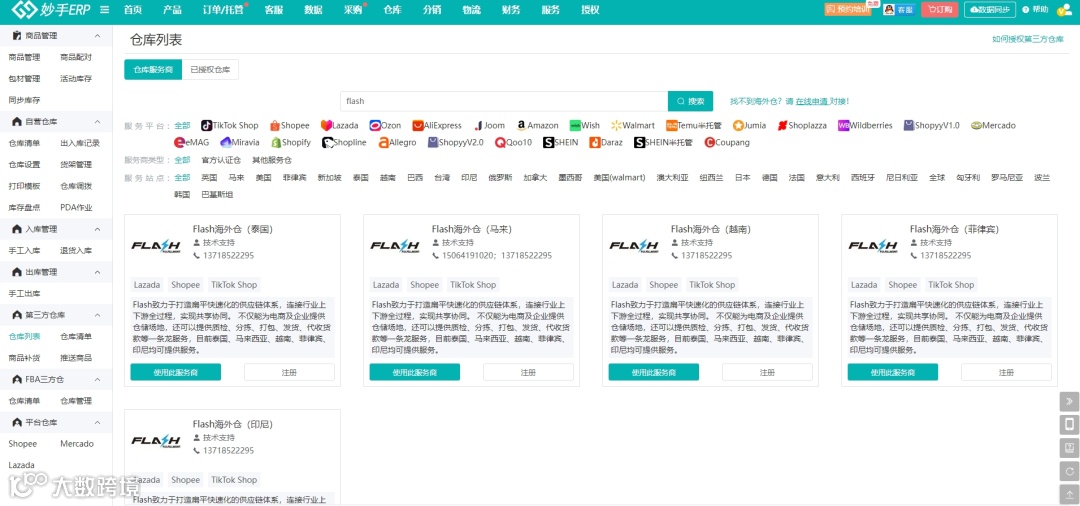Filter by Allegro platform icon

pyautogui.click(x=384, y=143)
